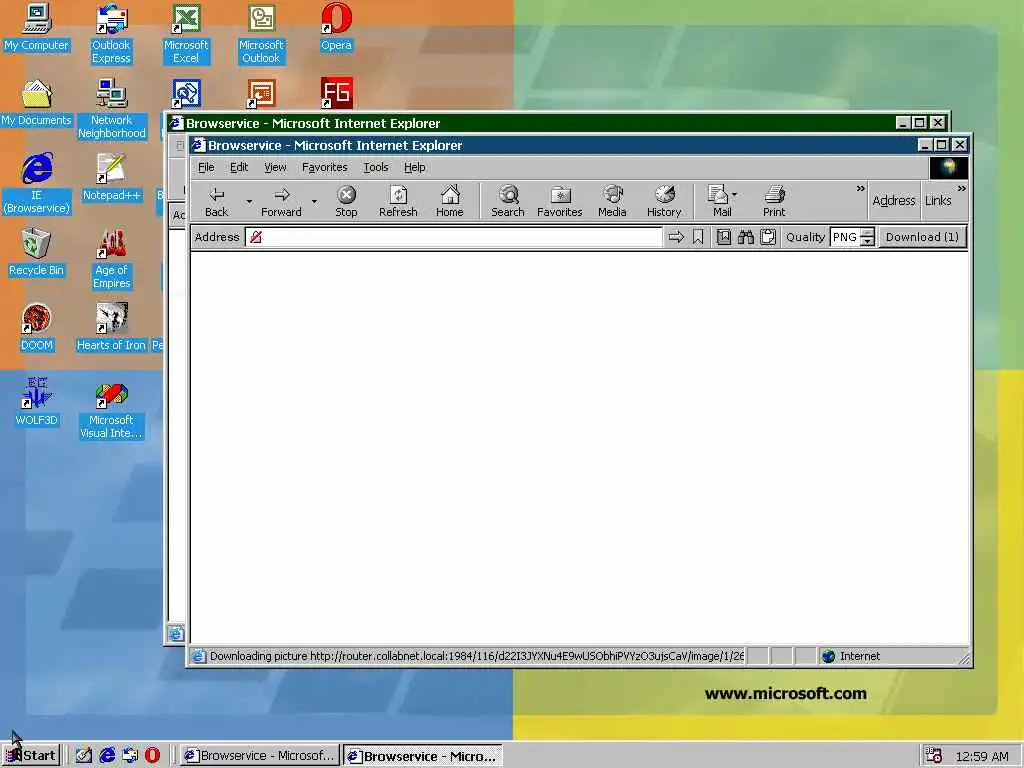The width and height of the screenshot is (1024, 768).
Task: Decrease Quality with the down spinner
Action: tap(867, 241)
